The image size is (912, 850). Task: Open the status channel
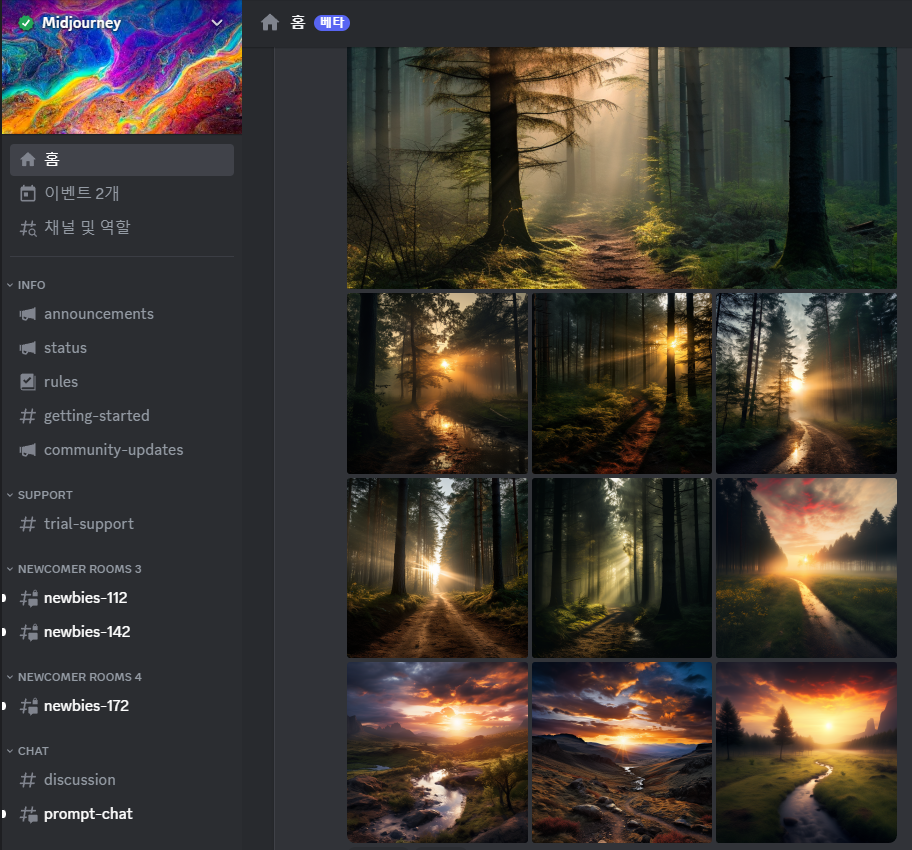tap(122, 348)
